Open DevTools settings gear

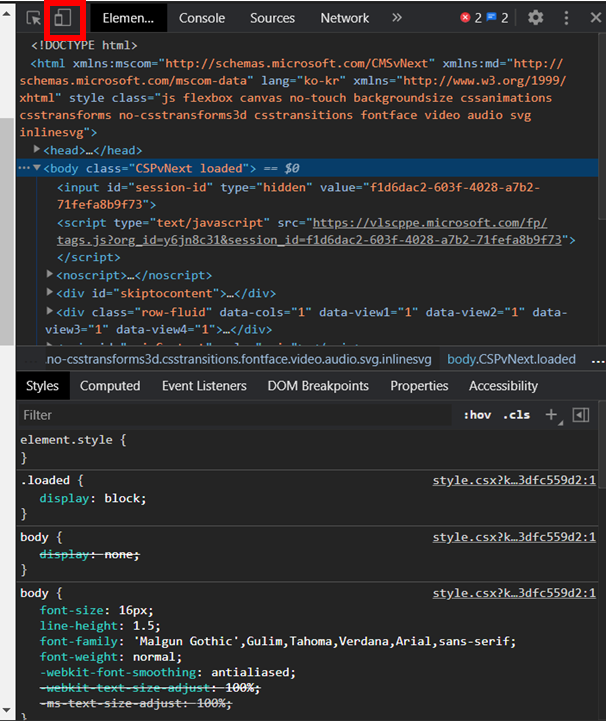pos(535,18)
